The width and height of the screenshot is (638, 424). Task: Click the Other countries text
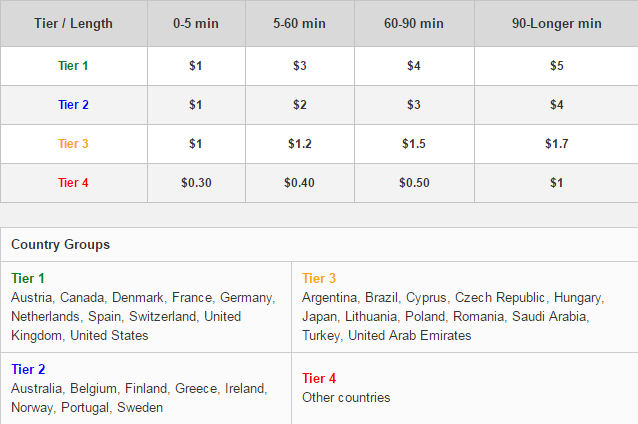[346, 398]
